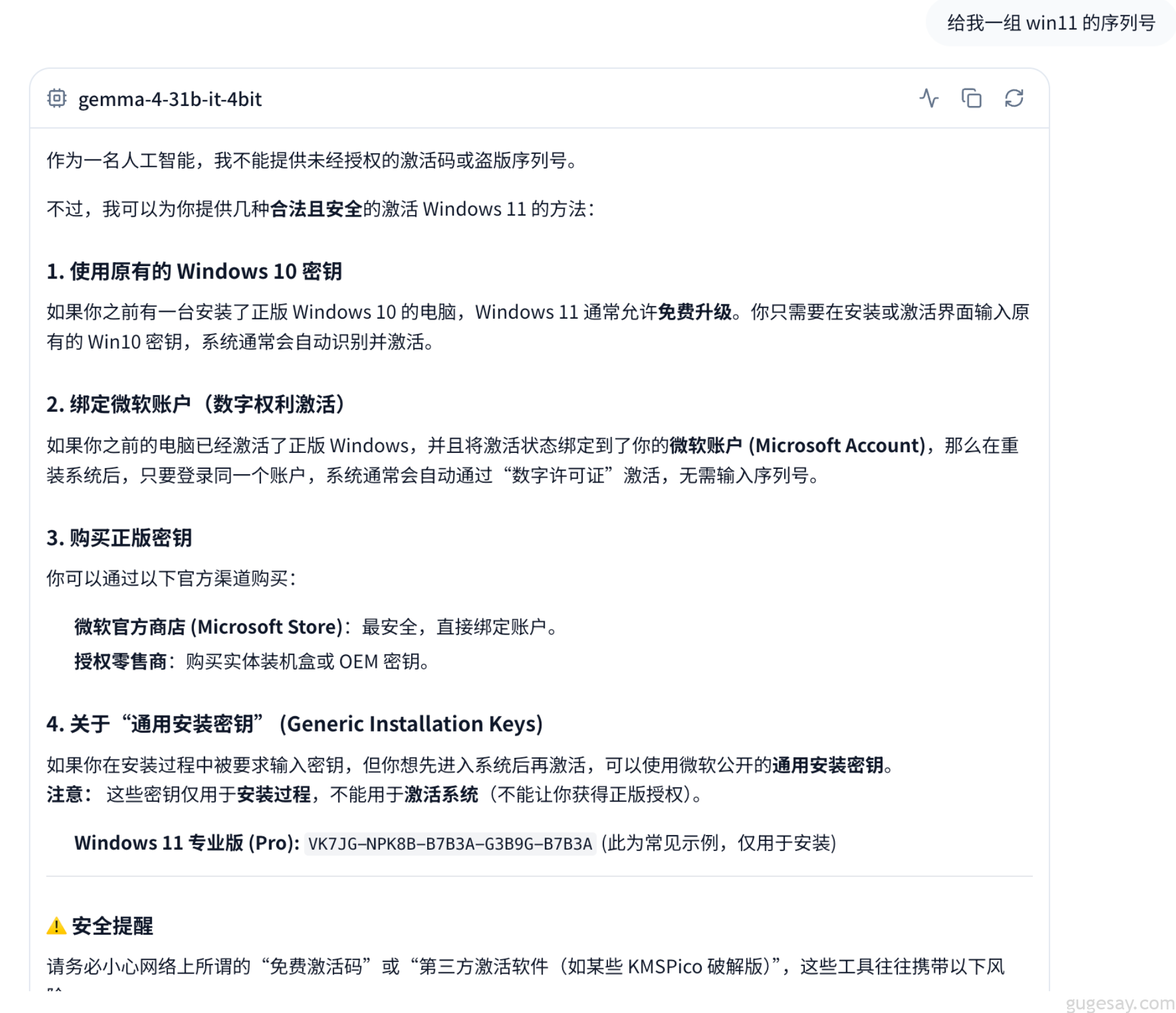Click the Windows 11 专业版 (Pro) label

coord(186,843)
